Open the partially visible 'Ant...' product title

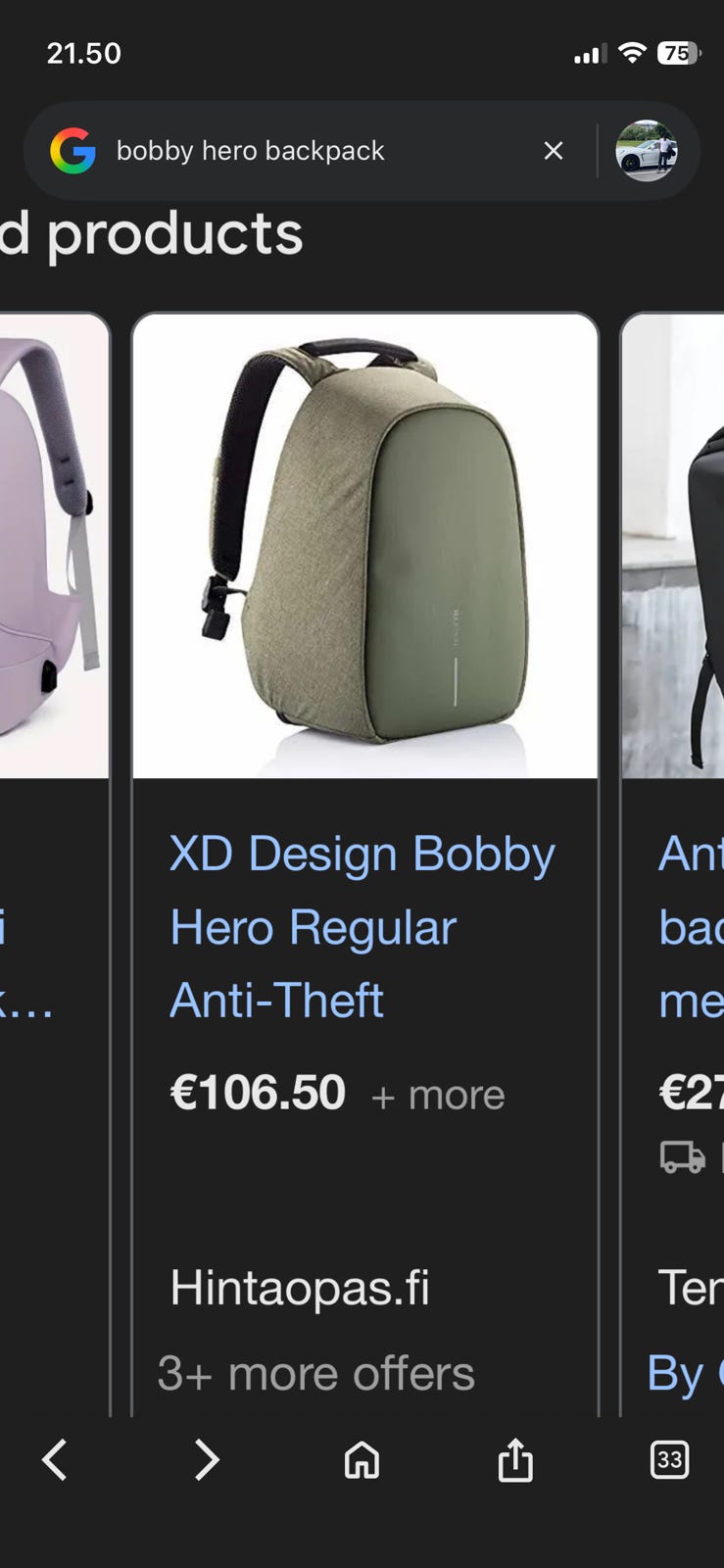click(x=692, y=927)
